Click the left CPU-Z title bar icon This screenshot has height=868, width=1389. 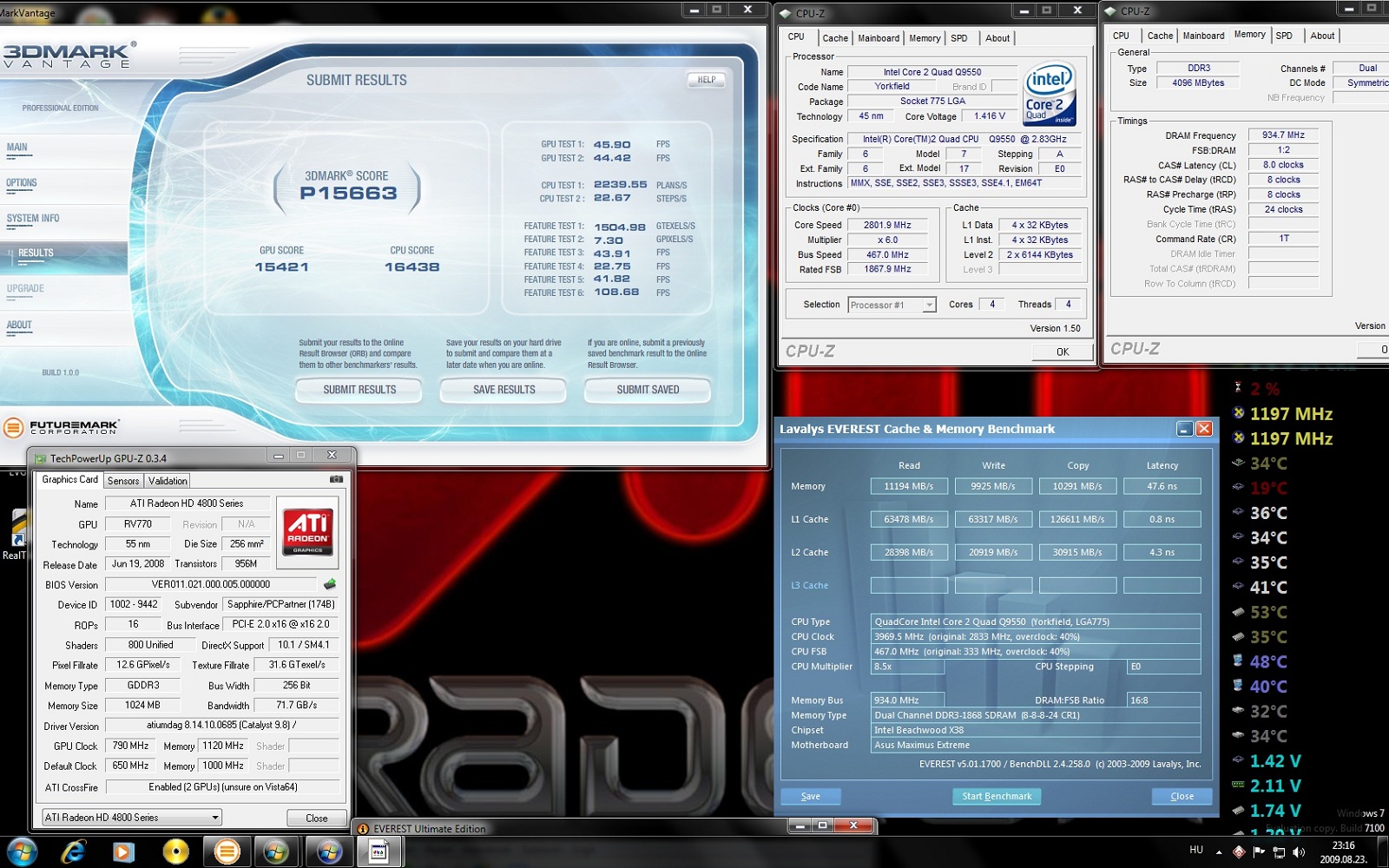click(786, 13)
